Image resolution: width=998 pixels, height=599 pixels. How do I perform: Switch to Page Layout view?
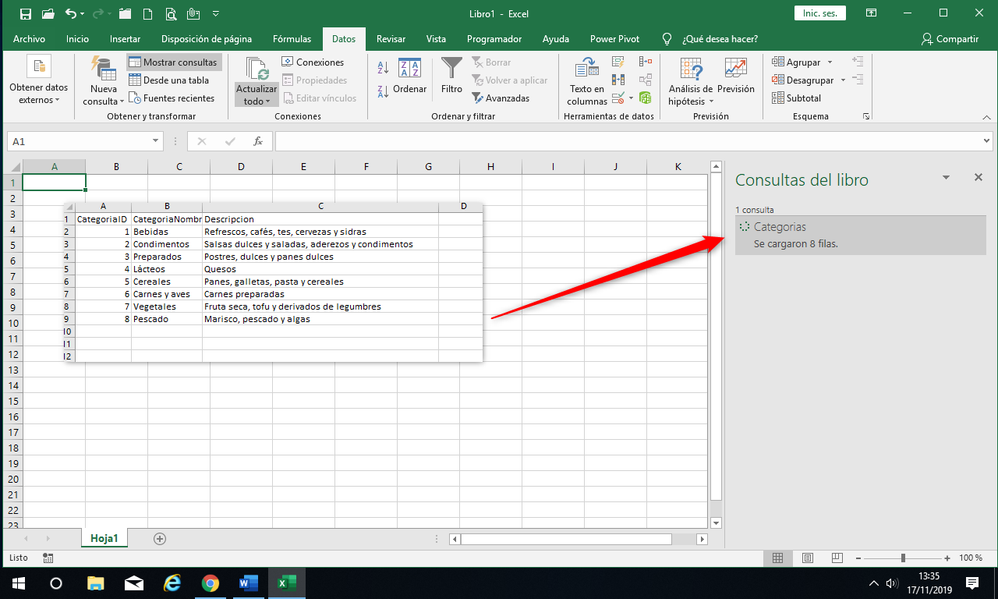click(808, 558)
